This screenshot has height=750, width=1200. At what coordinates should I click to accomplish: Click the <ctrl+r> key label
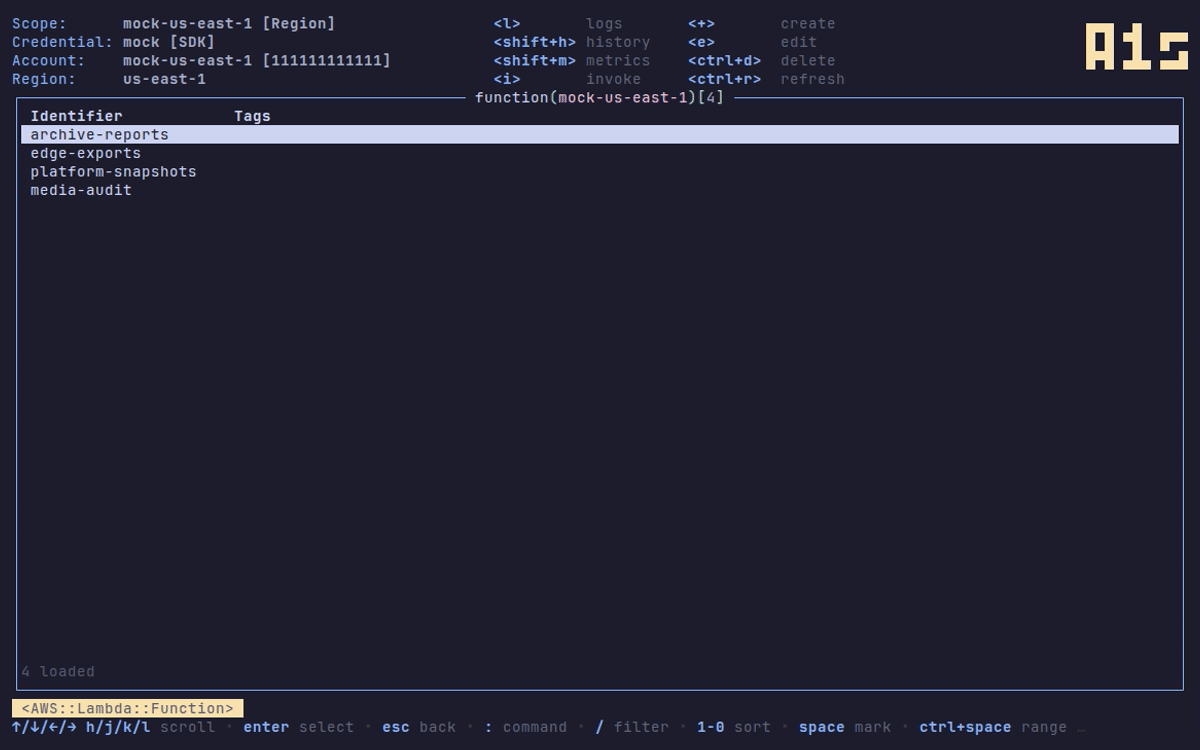(725, 79)
